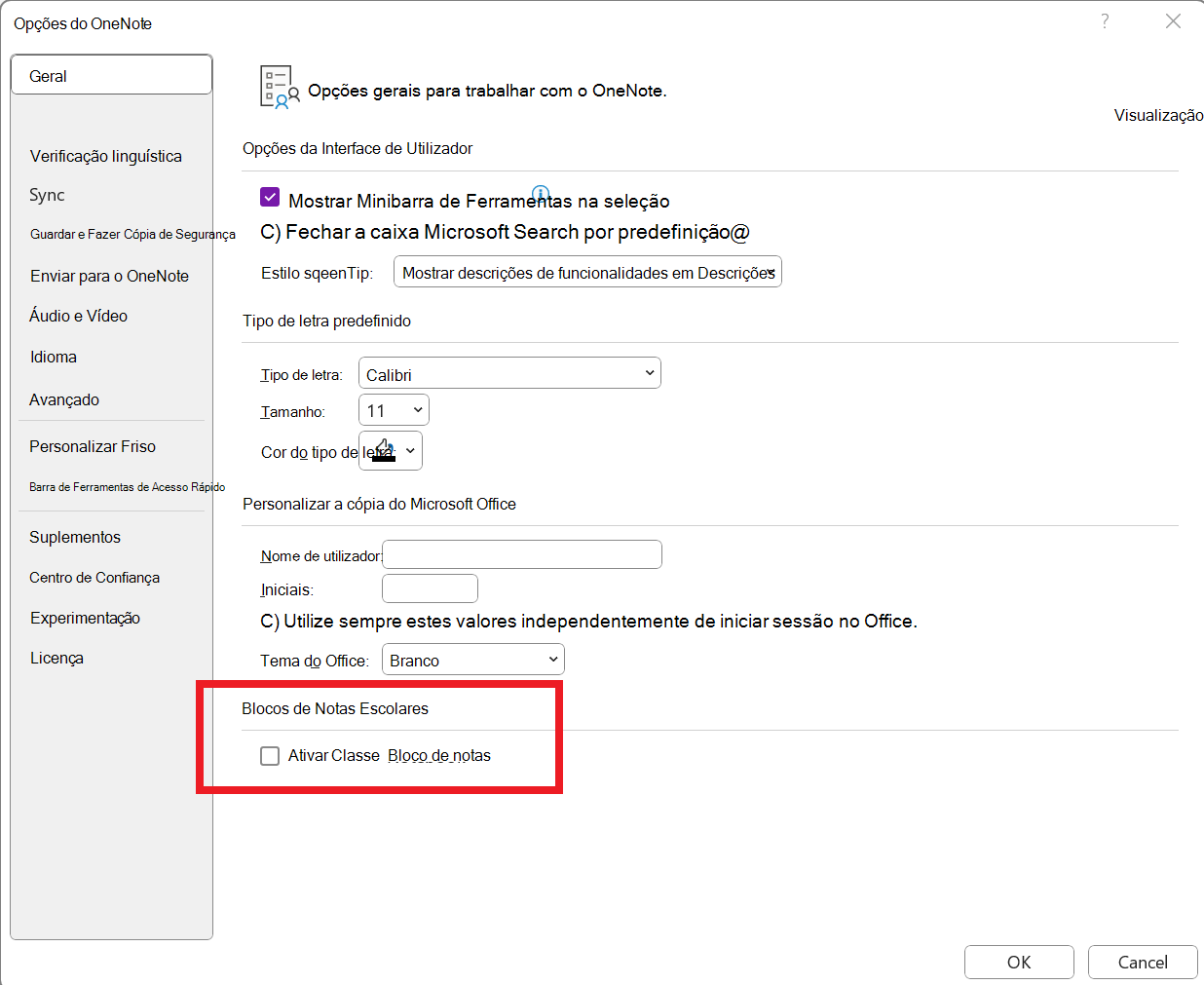Select the Suplementos category
Screen dimensions: 1204x985
[x=75, y=537]
